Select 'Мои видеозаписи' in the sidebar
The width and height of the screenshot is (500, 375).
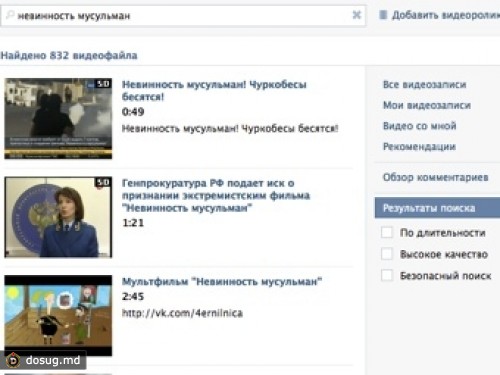[427, 105]
